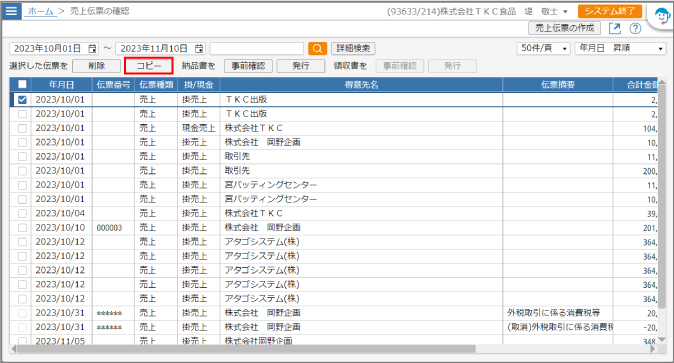This screenshot has width=674, height=363.
Task: Open the 年月日 昇順 sort order dropdown
Action: click(620, 49)
